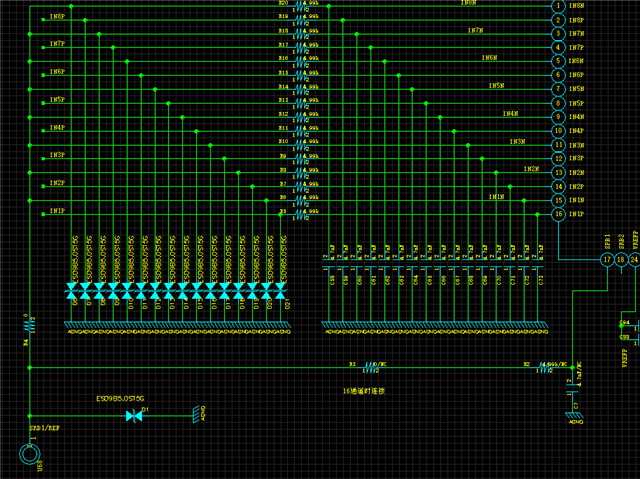Select connector pin 3 circle
The height and width of the screenshot is (479, 640).
click(x=558, y=33)
